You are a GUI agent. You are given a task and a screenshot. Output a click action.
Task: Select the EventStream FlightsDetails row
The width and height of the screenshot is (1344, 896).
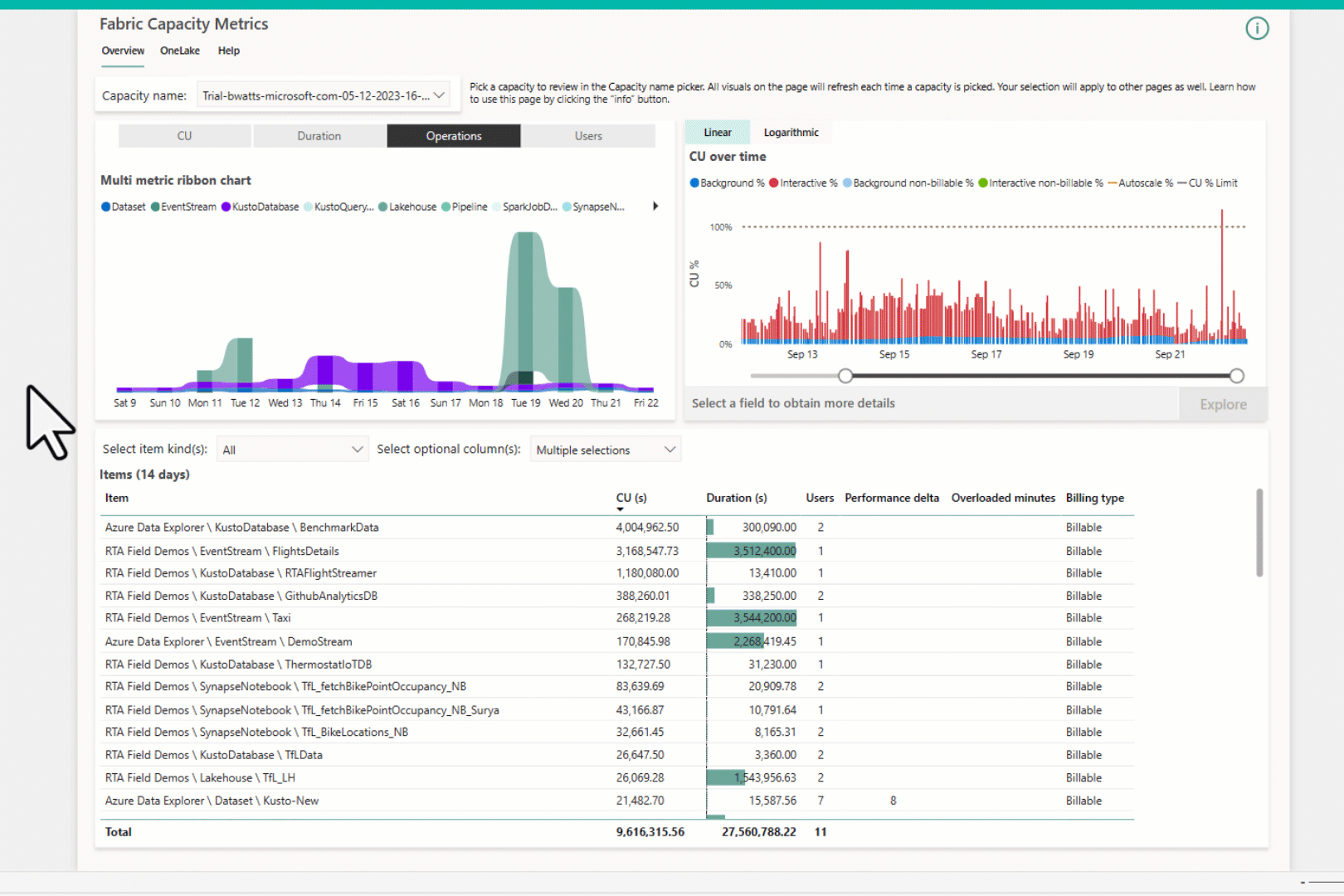(616, 551)
